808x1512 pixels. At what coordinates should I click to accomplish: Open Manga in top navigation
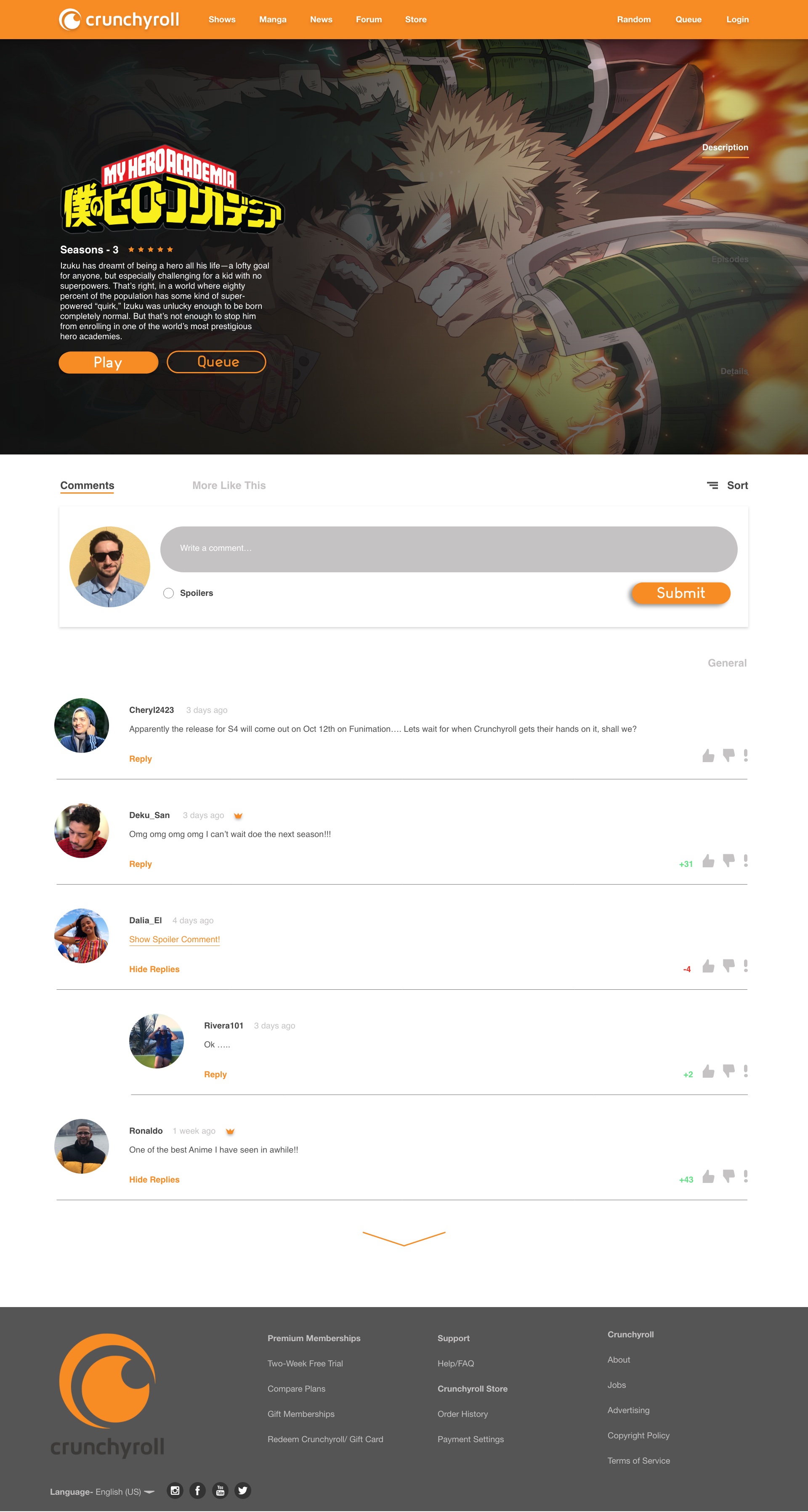click(x=273, y=19)
